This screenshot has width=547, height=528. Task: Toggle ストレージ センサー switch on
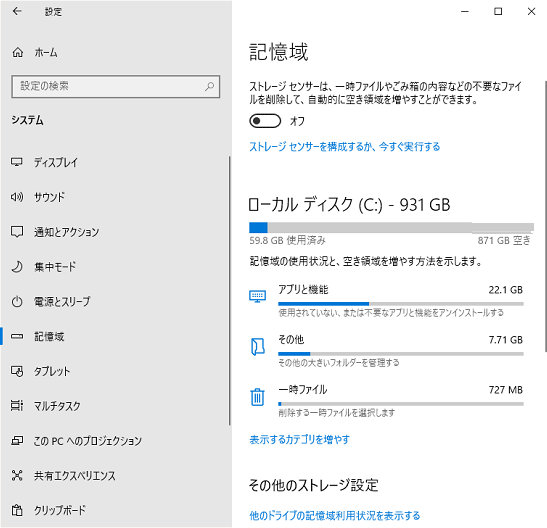pos(265,121)
